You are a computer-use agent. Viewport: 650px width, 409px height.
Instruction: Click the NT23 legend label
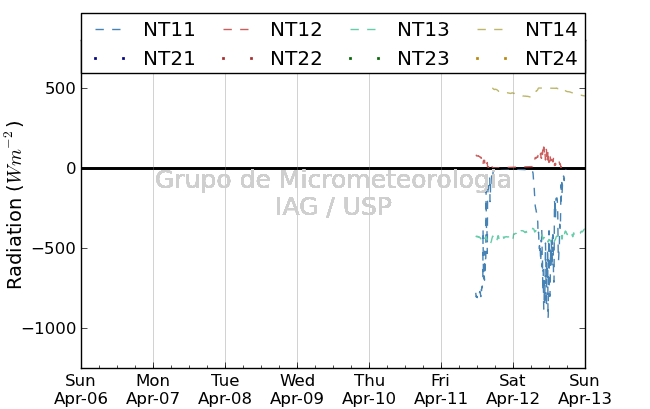(423, 58)
